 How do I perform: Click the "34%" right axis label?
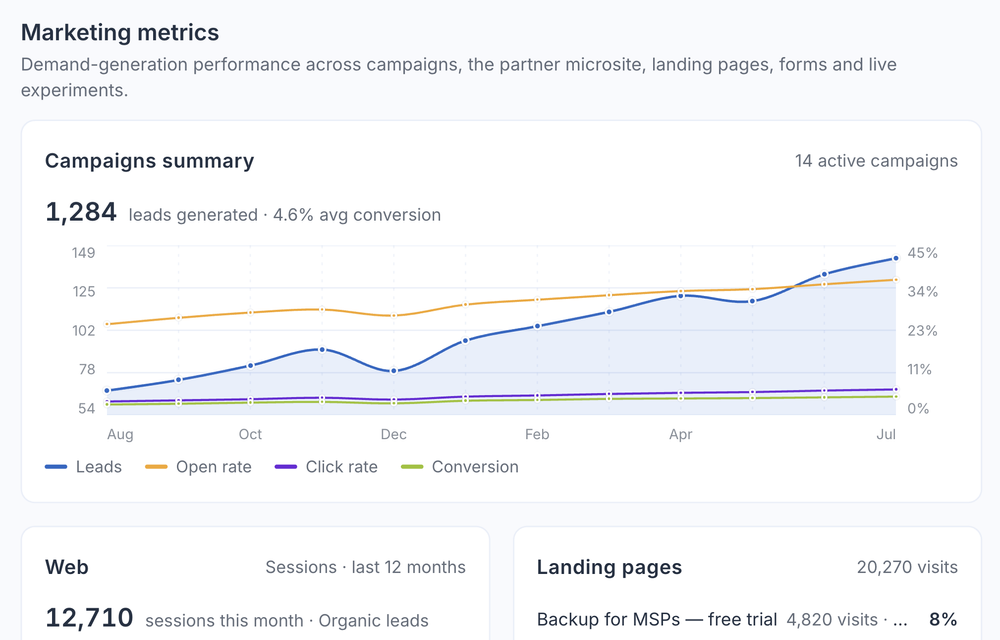[x=922, y=292]
